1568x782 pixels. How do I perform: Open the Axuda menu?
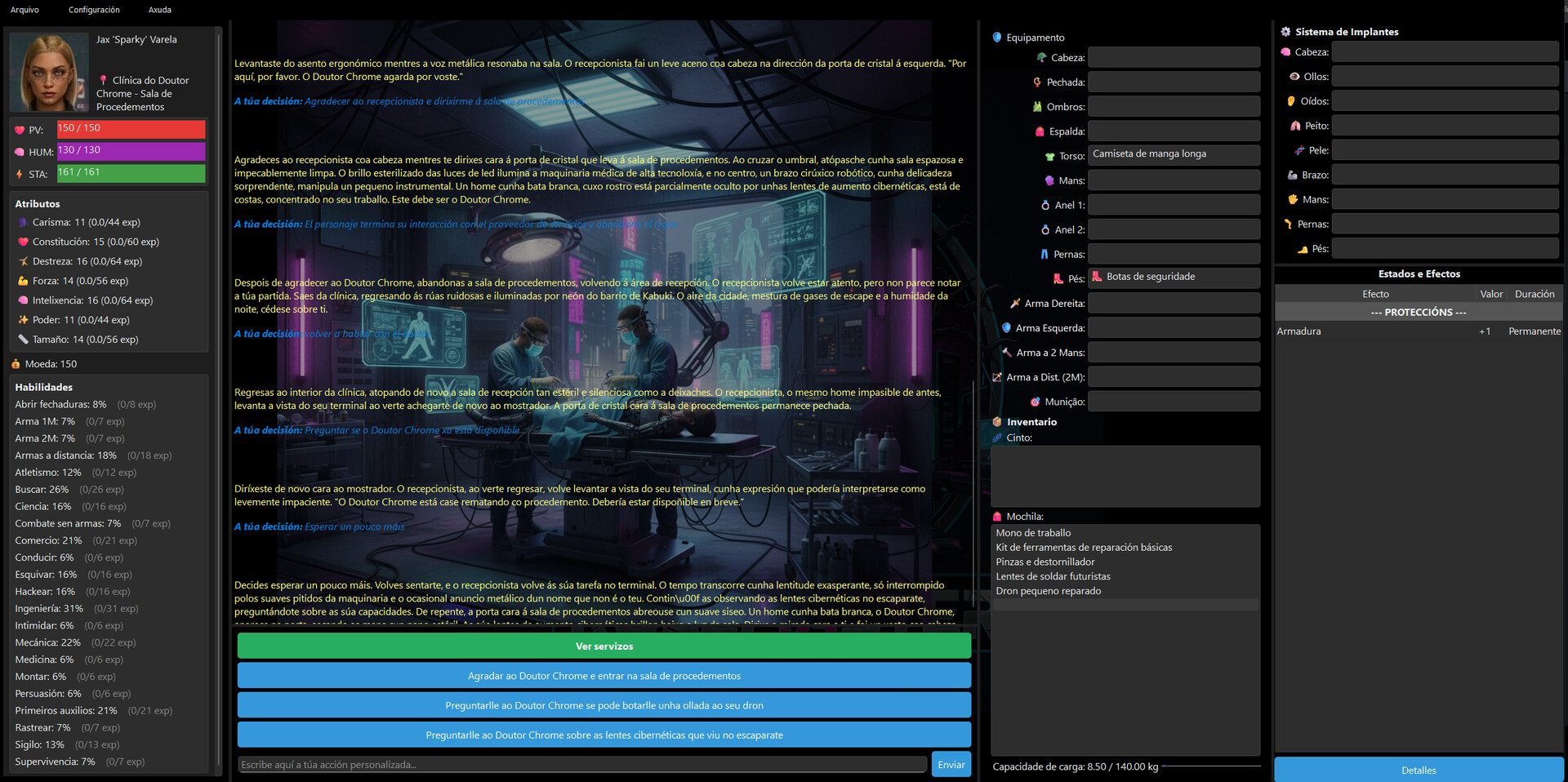click(159, 10)
